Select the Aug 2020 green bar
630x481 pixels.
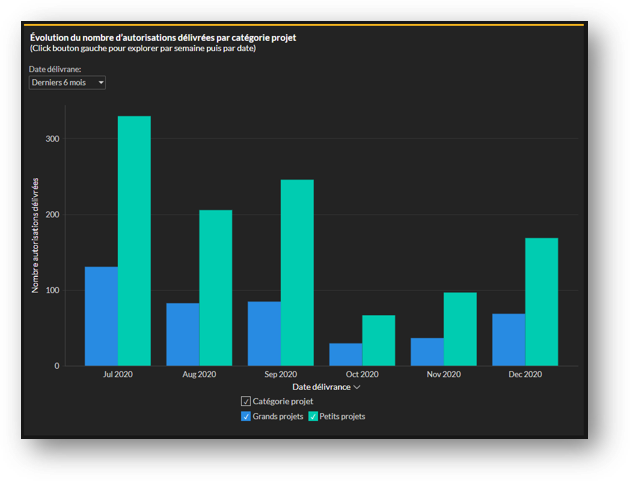[x=216, y=288]
